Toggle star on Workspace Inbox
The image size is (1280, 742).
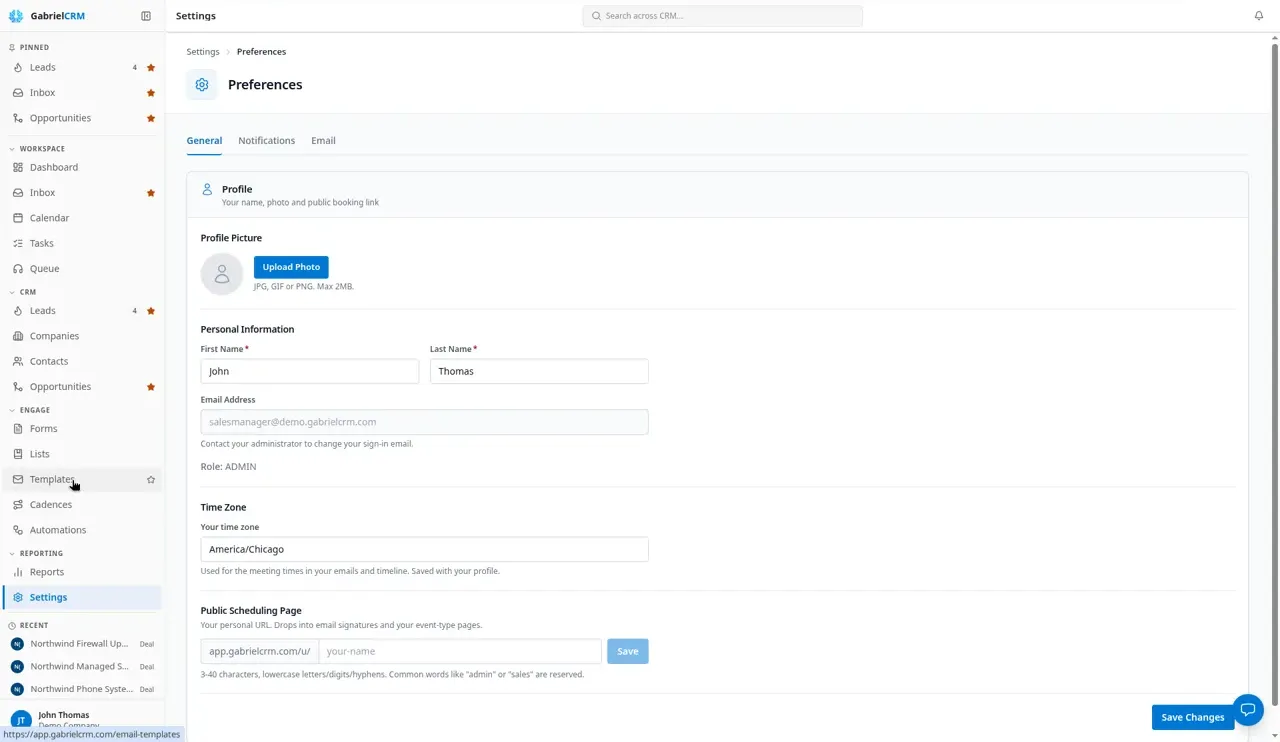(151, 193)
